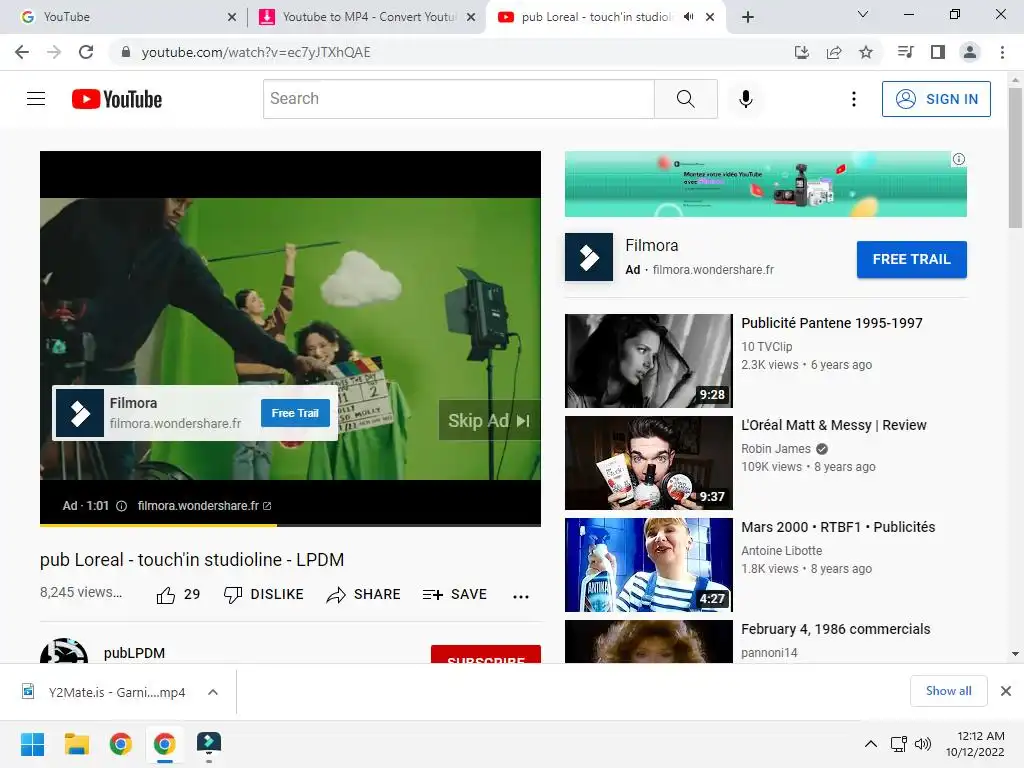The width and height of the screenshot is (1024, 768).
Task: Click the red SUBSCRIBE button
Action: [486, 654]
